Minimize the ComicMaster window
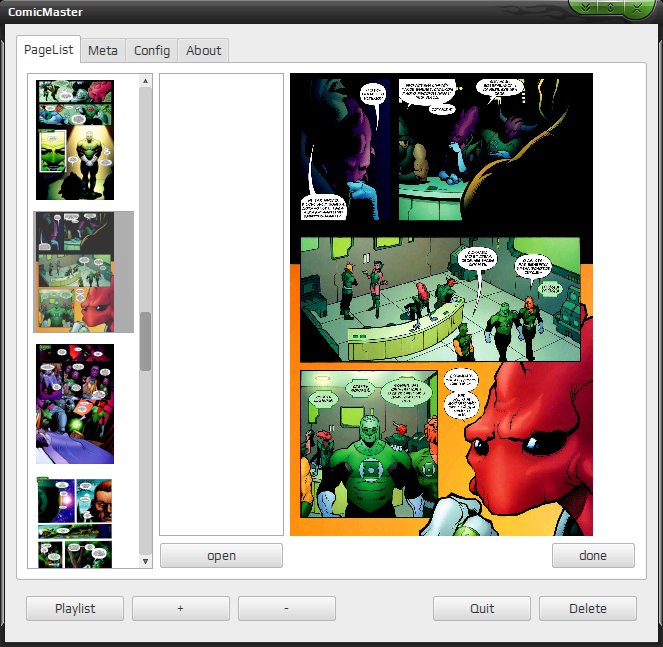Viewport: 663px width, 647px height. pos(585,7)
